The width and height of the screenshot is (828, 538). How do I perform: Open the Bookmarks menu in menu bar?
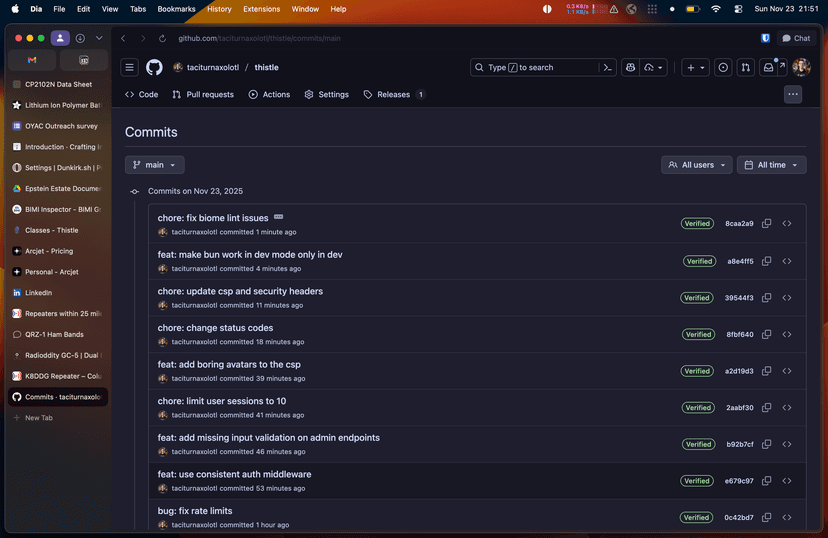tap(176, 9)
